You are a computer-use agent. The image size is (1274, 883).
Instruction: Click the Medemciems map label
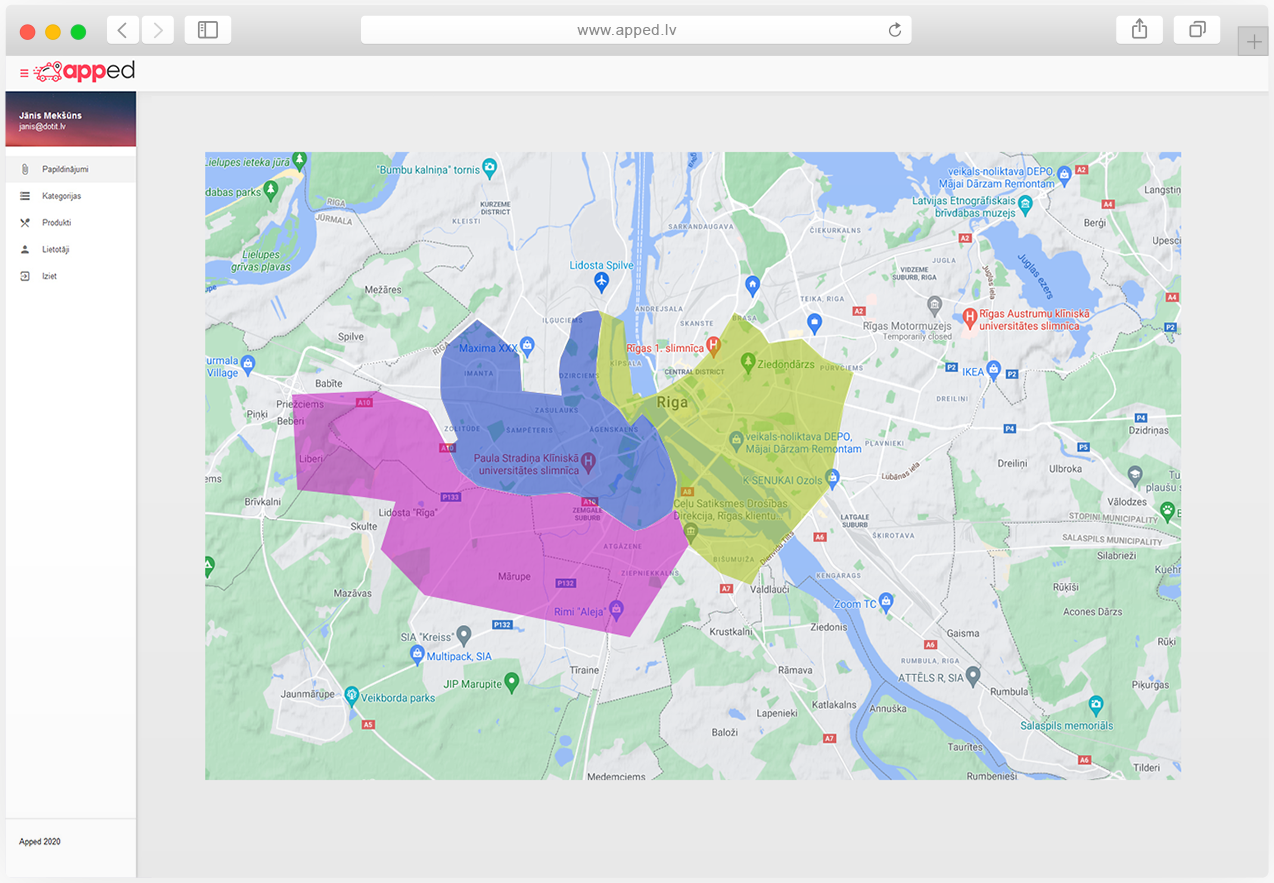pyautogui.click(x=618, y=776)
